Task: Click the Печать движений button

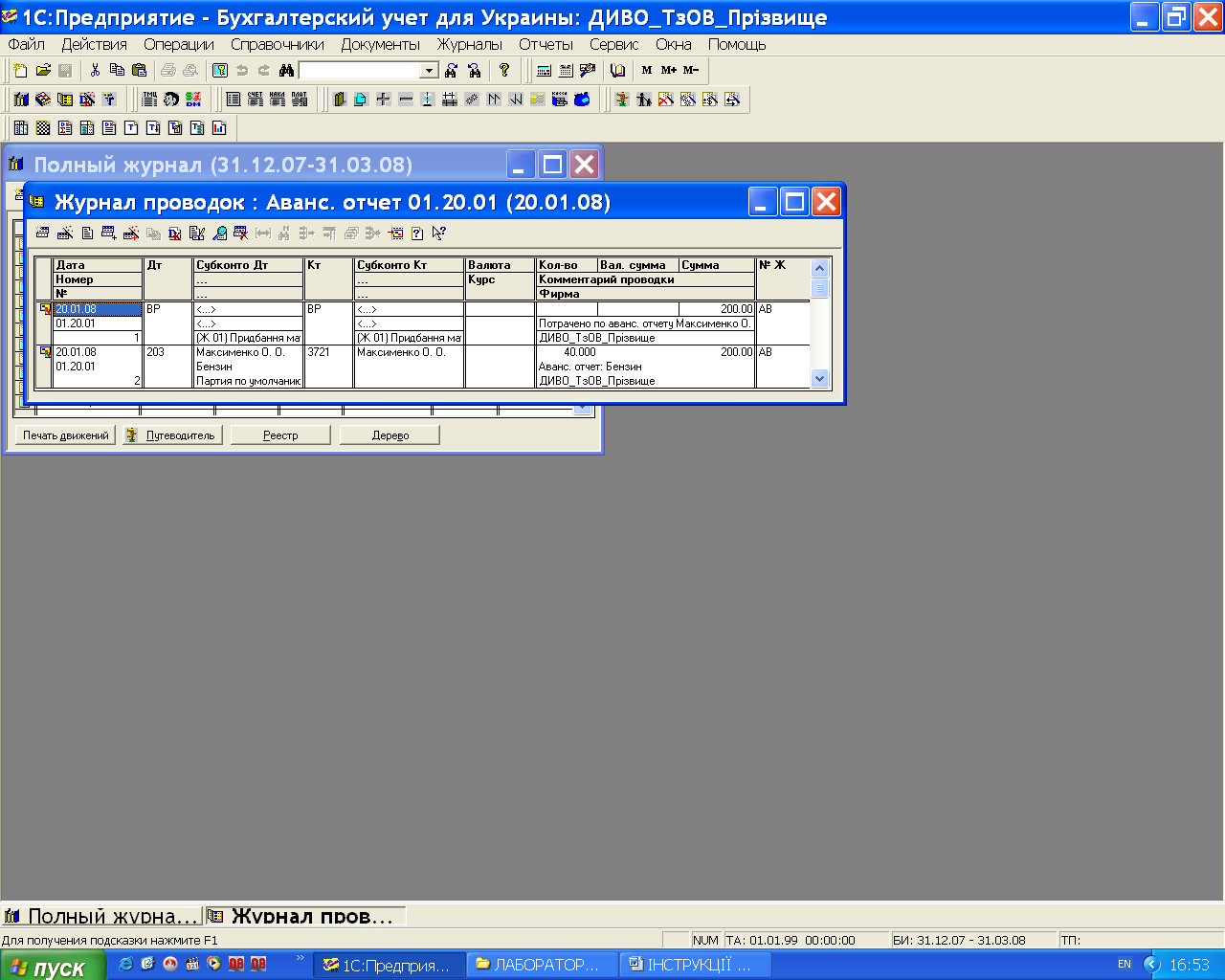Action: [66, 435]
